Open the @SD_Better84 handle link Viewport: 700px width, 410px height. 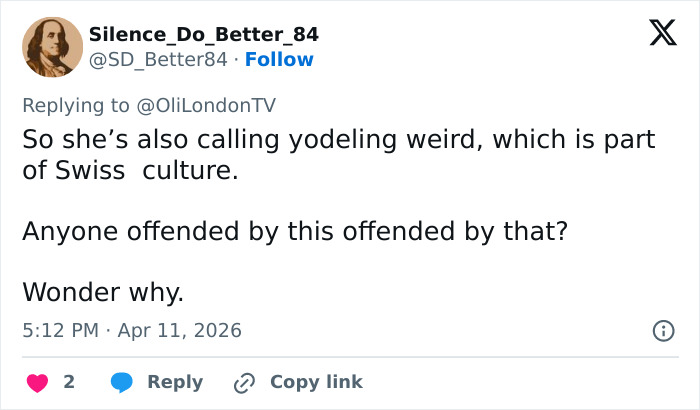pyautogui.click(x=158, y=59)
